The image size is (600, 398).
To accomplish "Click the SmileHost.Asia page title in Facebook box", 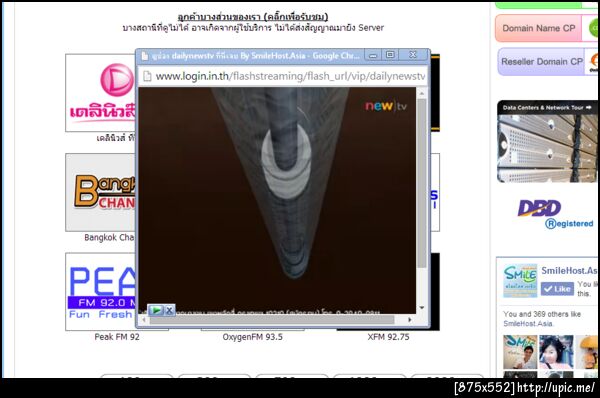I will click(569, 271).
